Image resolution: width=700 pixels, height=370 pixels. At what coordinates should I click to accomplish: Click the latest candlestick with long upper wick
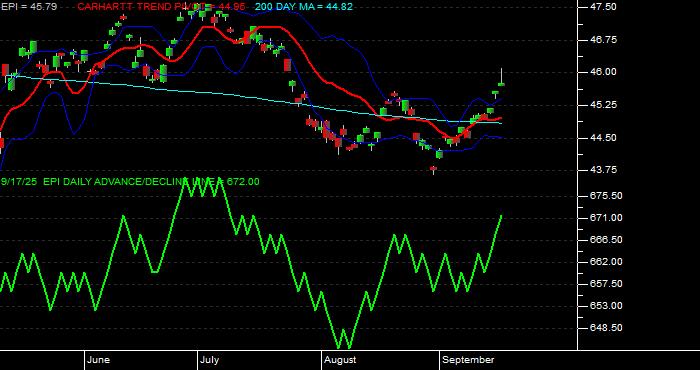(502, 77)
